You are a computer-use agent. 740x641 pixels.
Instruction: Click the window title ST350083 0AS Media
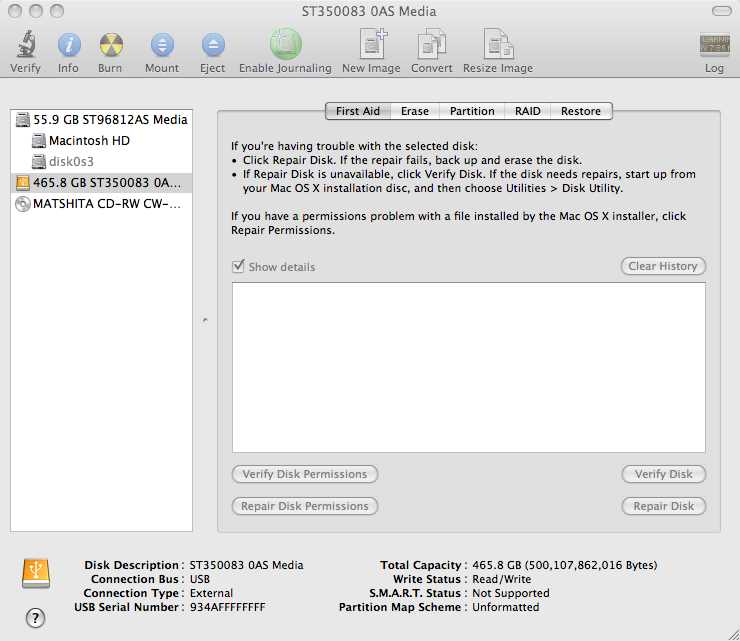[369, 11]
